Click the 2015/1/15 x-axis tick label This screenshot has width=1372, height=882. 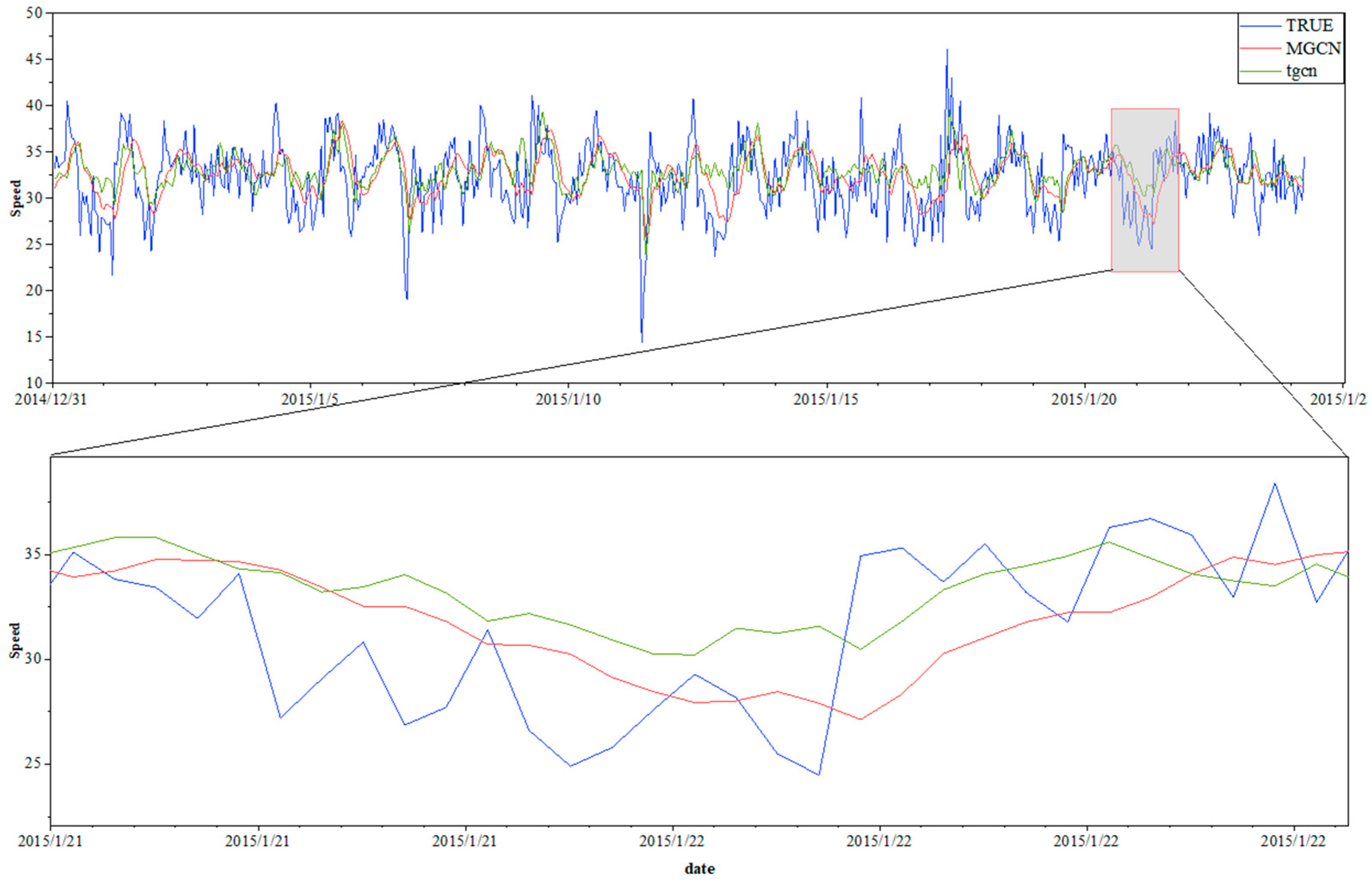coord(826,399)
